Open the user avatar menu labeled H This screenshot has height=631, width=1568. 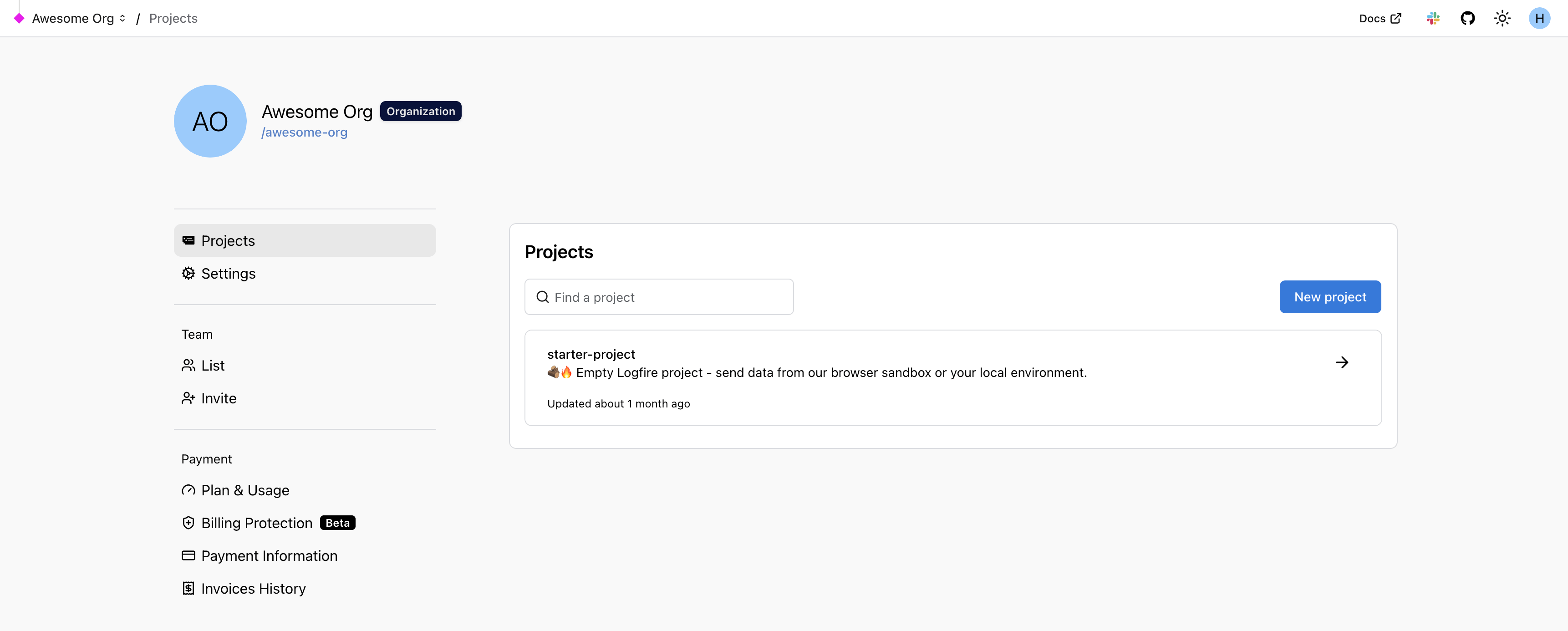pyautogui.click(x=1539, y=18)
